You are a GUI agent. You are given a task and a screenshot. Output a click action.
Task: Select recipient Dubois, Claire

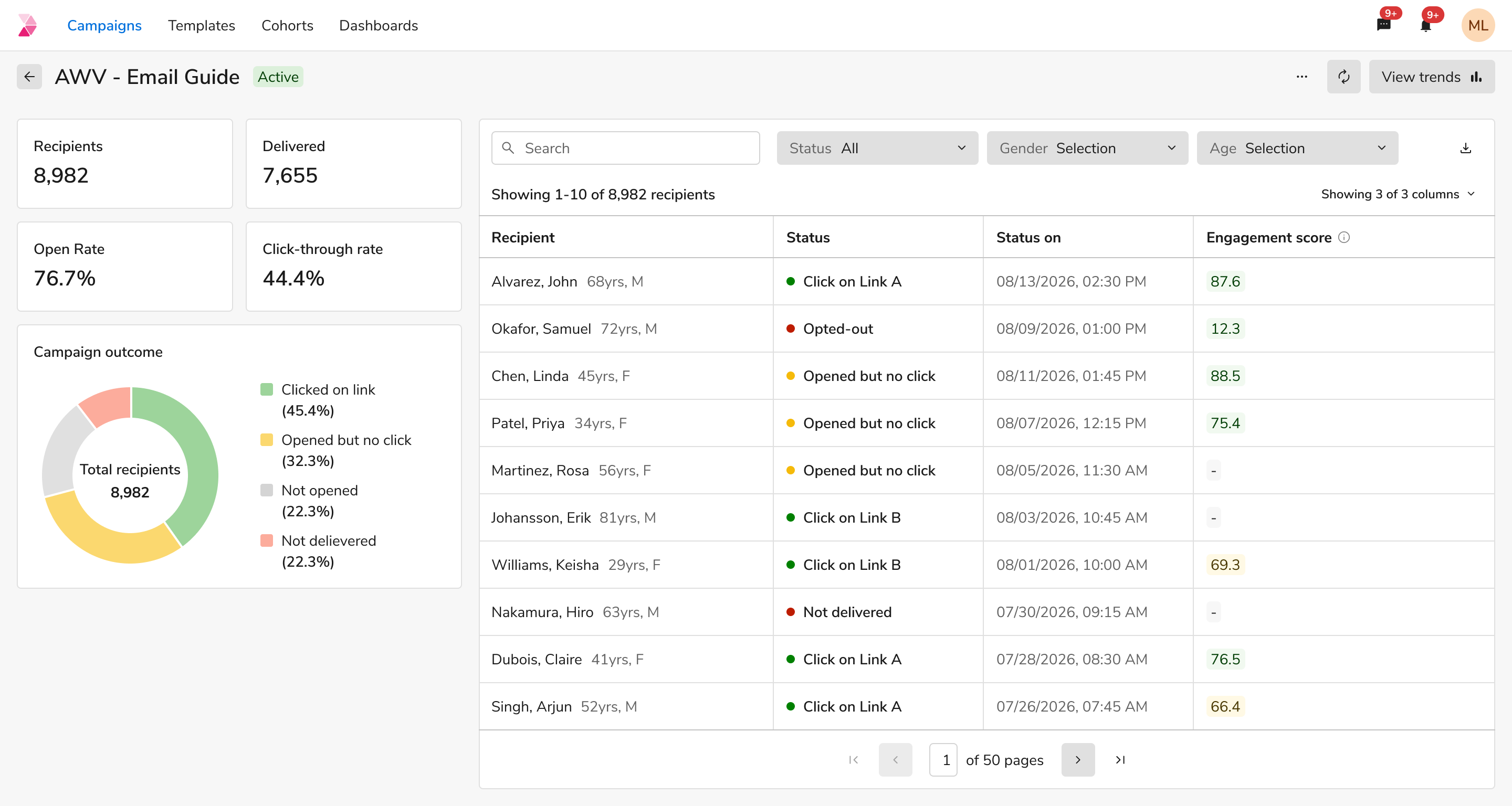point(537,660)
